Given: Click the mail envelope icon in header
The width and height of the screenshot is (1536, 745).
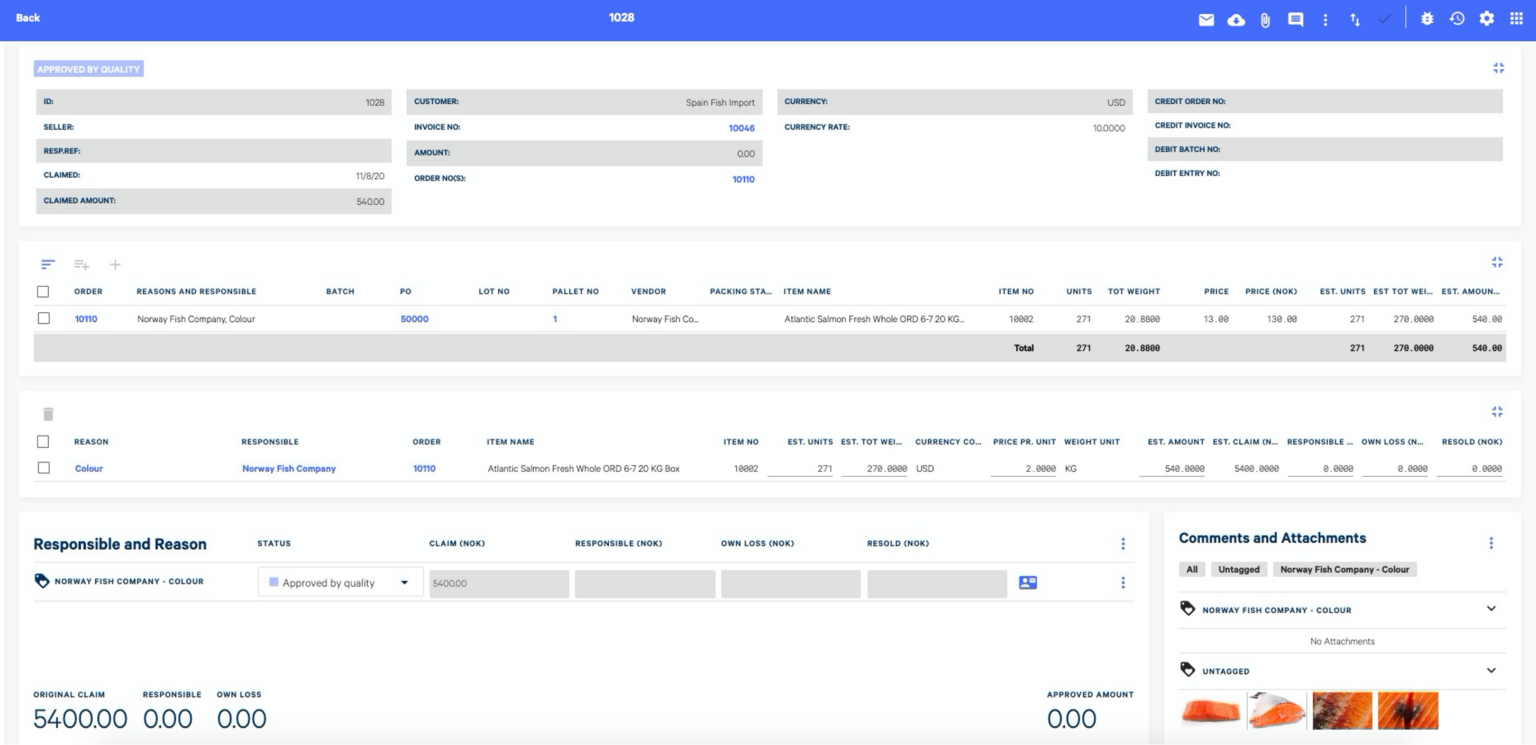Looking at the screenshot, I should pos(1207,19).
